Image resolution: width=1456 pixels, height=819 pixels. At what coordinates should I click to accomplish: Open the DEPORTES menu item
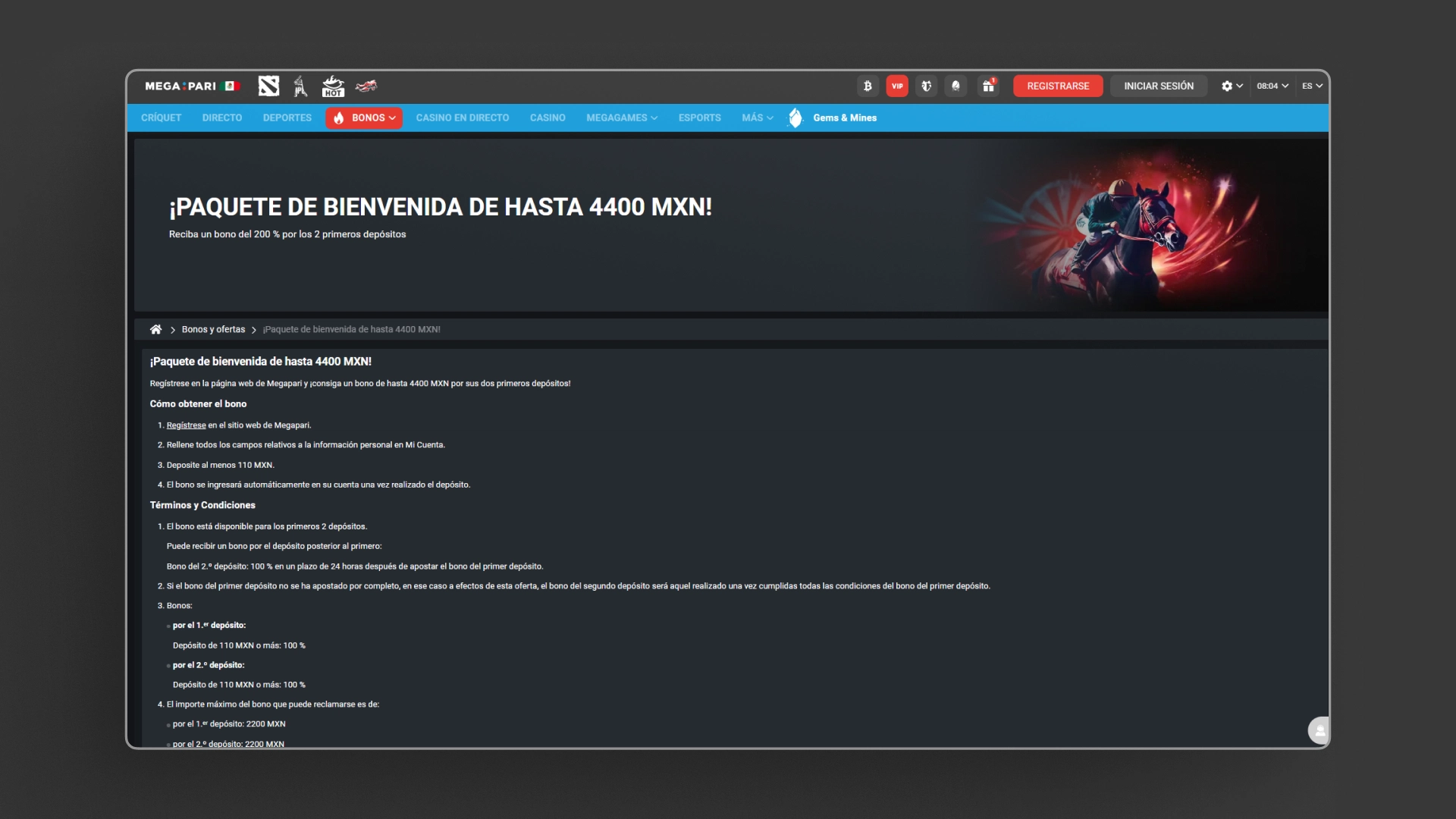pos(287,118)
